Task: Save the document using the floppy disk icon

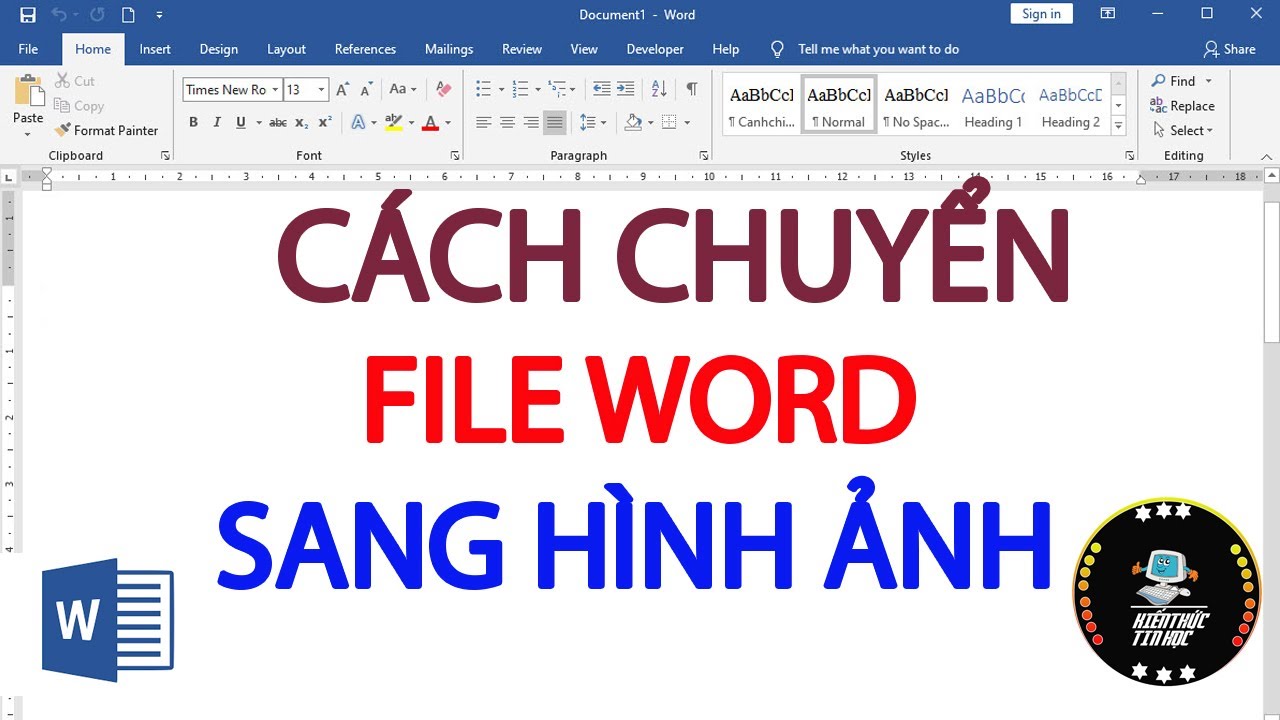Action: 28,15
